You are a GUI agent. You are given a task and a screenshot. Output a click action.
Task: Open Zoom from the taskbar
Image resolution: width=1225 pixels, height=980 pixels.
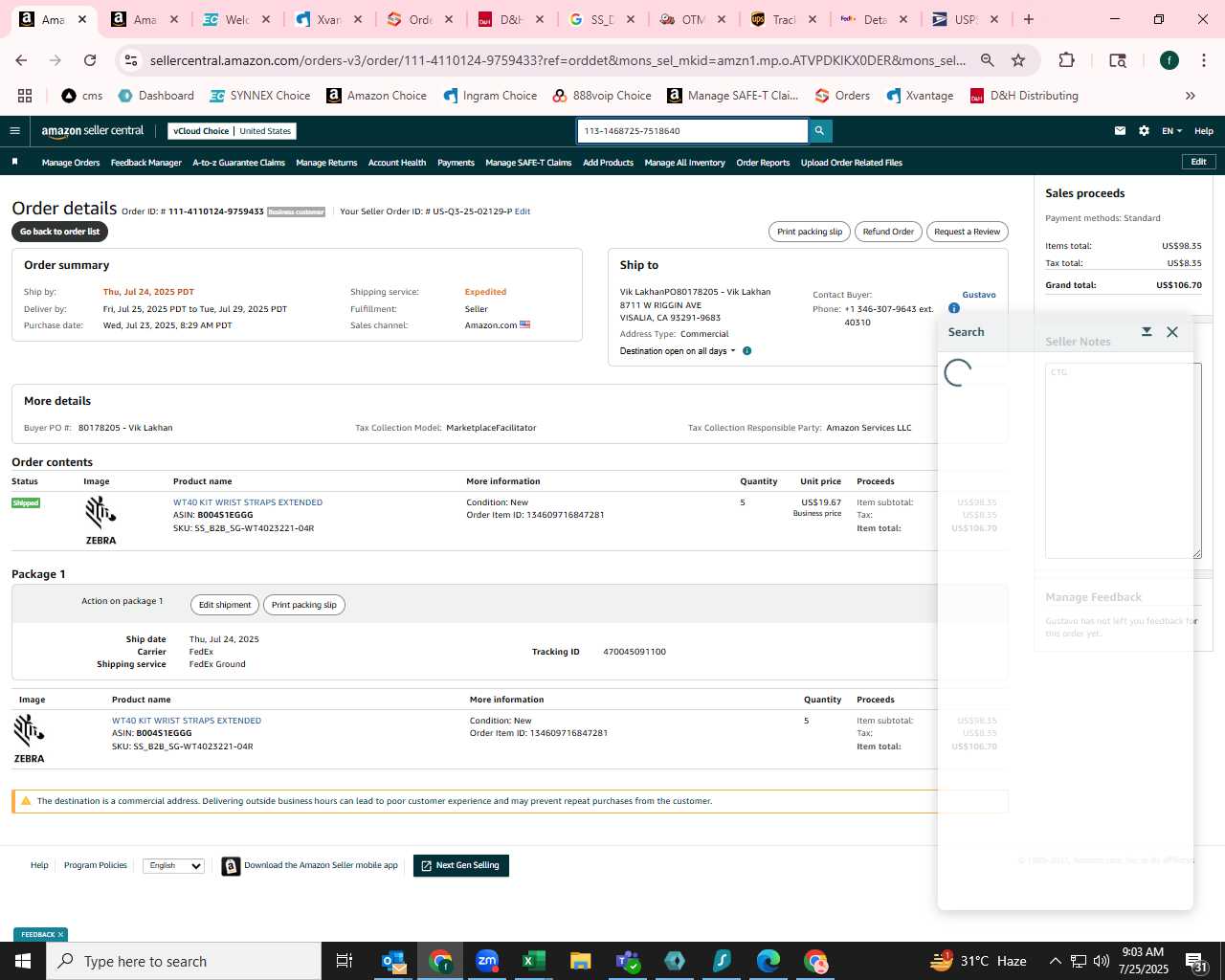coord(487,961)
